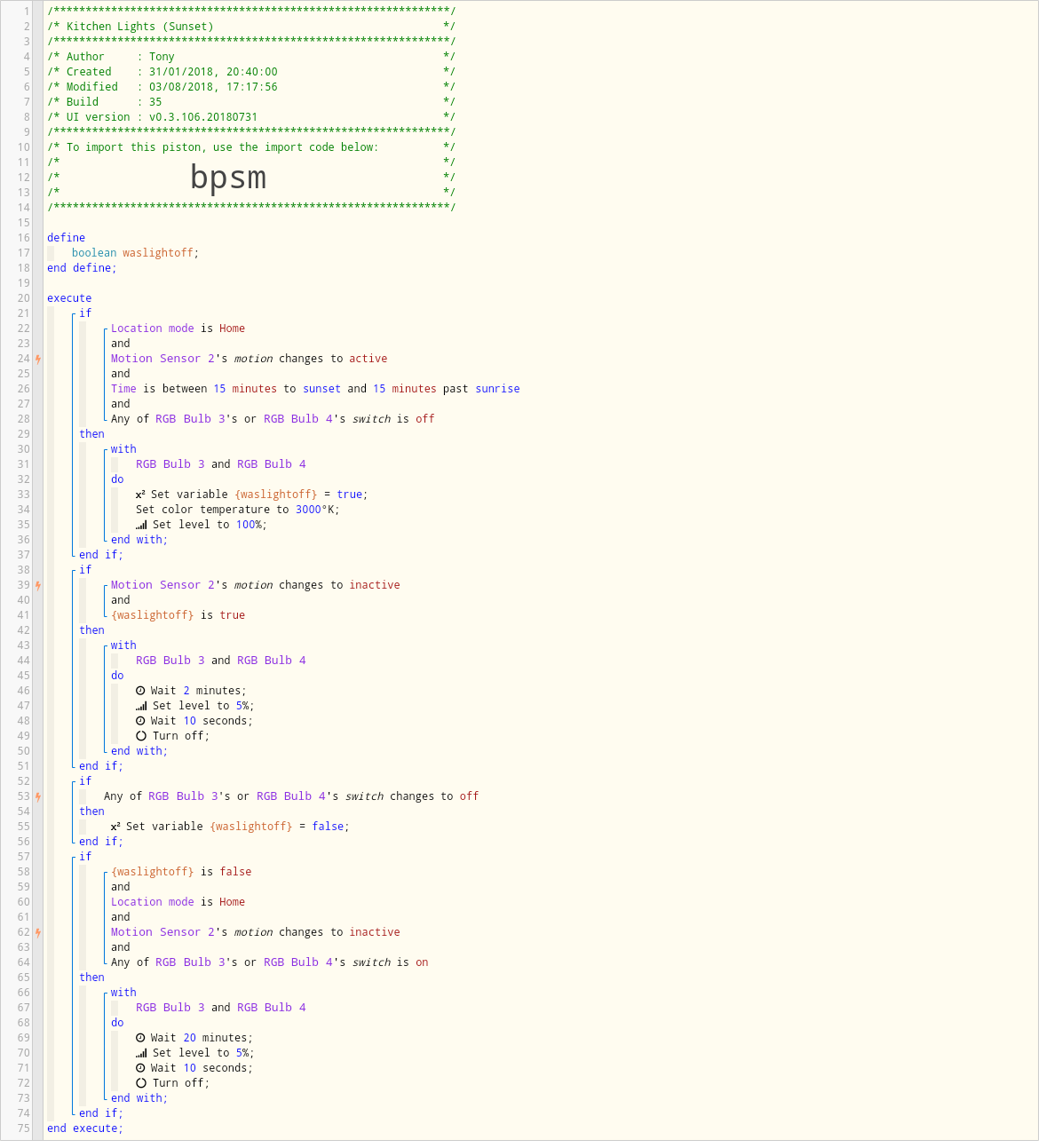Select condition Location mode is Home on line 22
This screenshot has height=1148, width=1046.
click(x=178, y=329)
